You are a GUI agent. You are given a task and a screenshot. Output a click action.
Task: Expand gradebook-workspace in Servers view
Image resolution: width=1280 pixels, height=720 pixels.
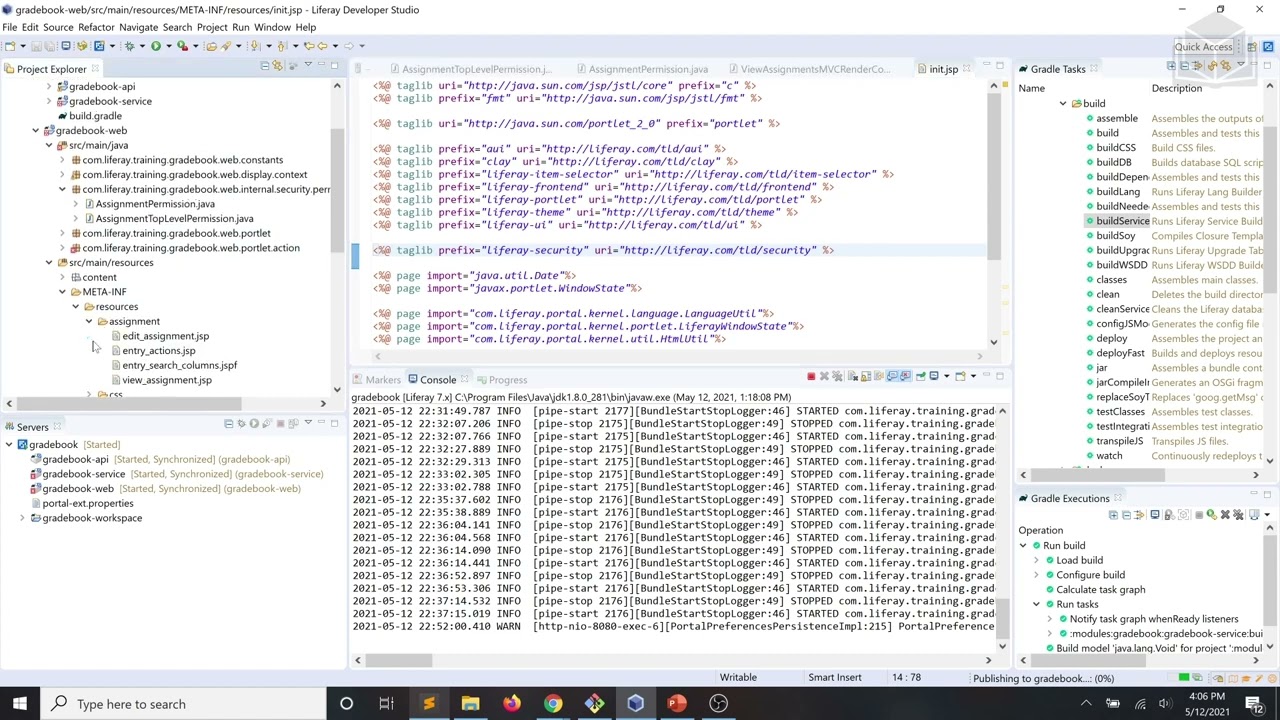[22, 518]
